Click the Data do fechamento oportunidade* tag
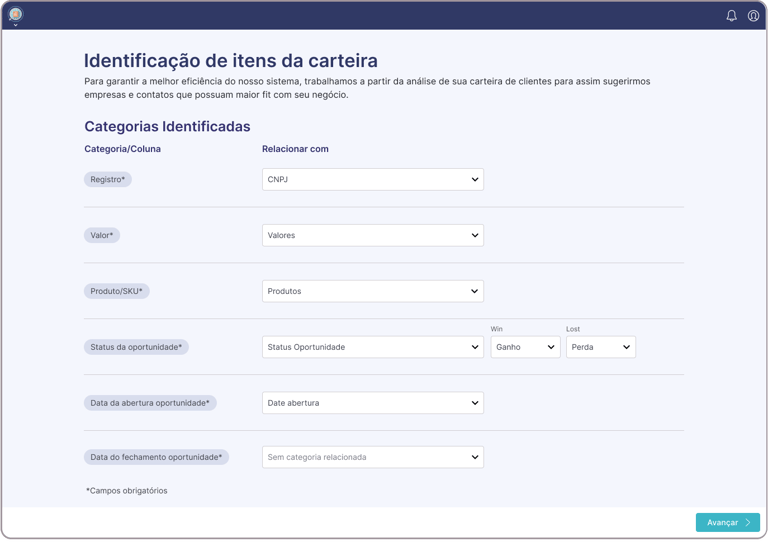 click(156, 457)
